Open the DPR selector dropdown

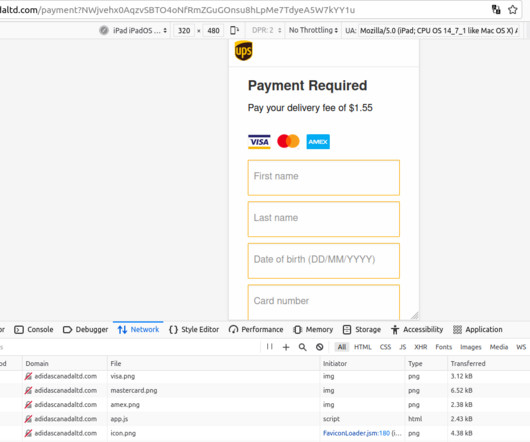click(266, 30)
